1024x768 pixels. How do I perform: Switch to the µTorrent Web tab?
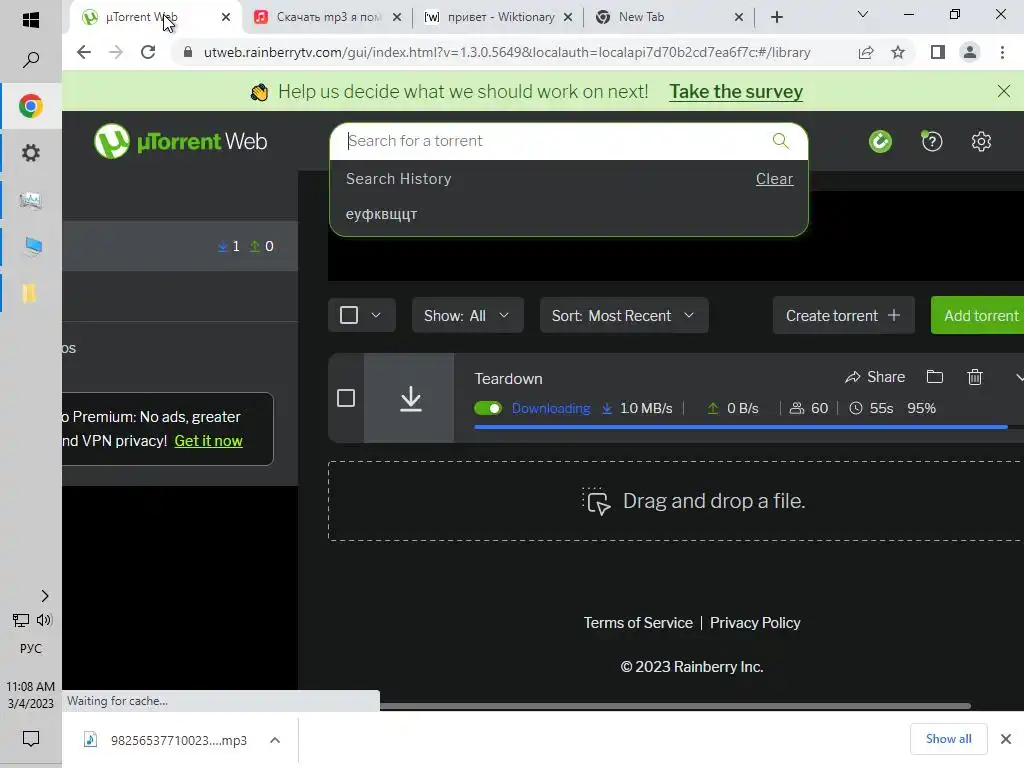(155, 17)
